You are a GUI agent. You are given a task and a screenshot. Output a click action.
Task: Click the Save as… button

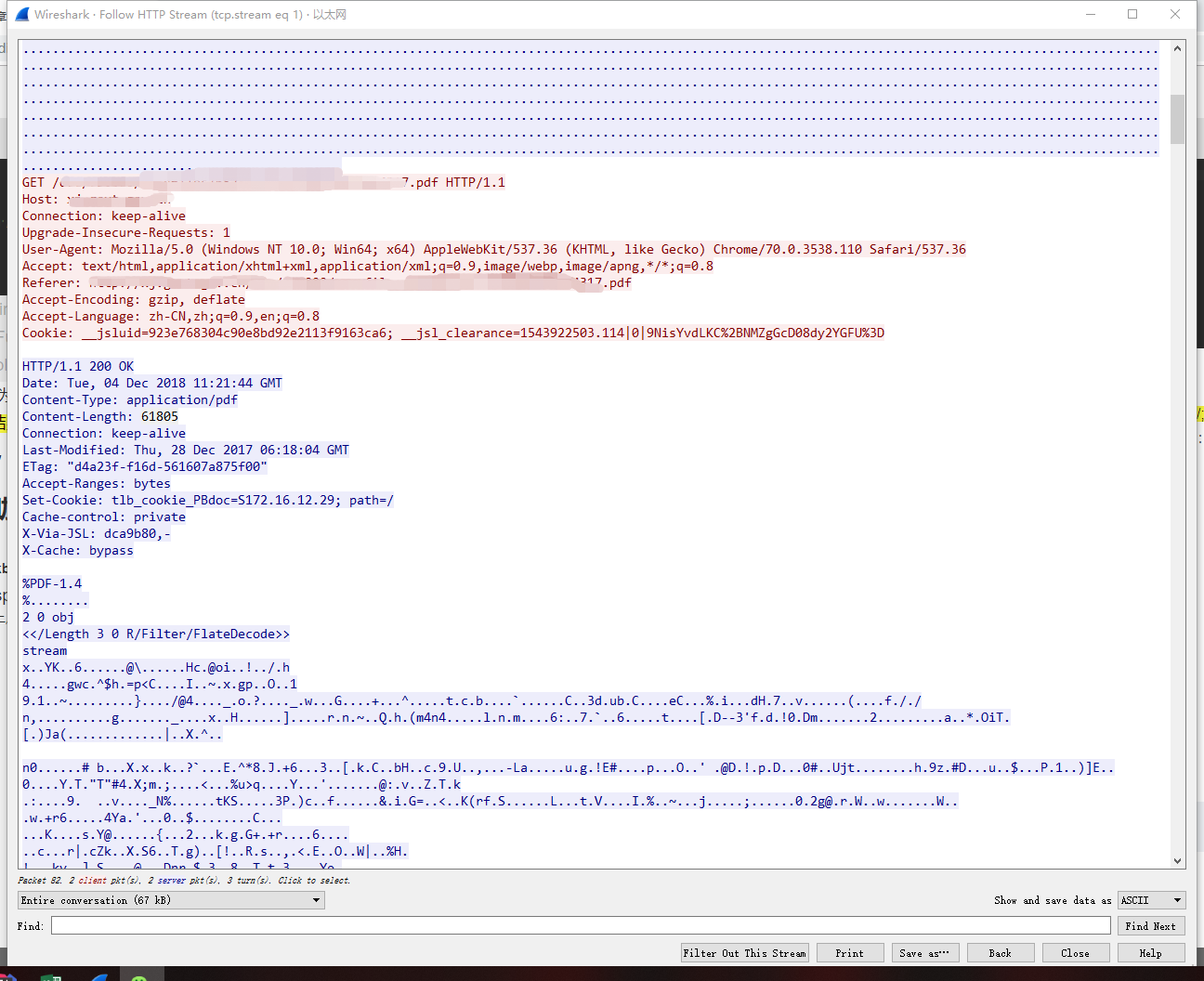(x=925, y=953)
